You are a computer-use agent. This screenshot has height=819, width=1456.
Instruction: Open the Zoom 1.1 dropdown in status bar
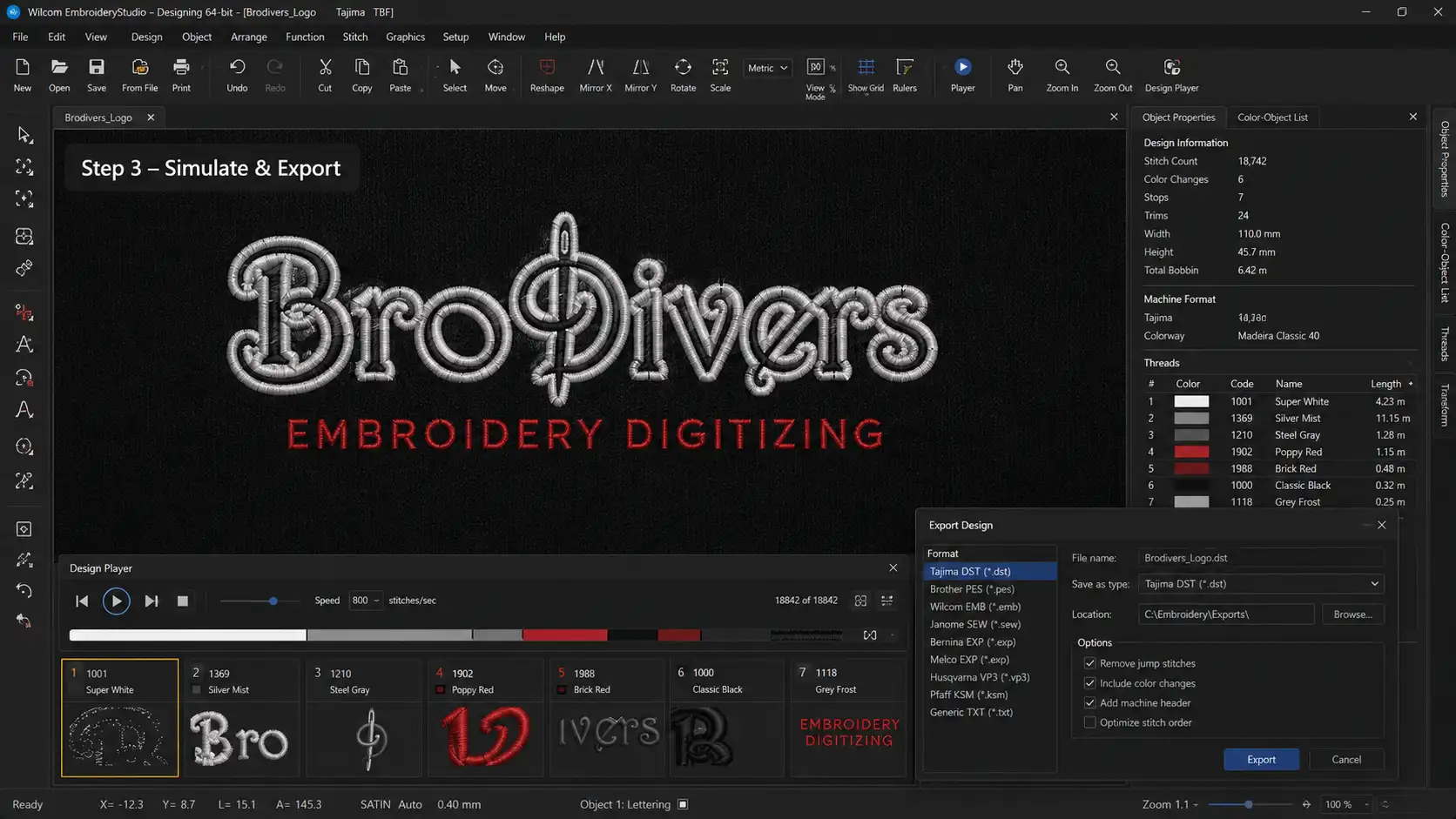pyautogui.click(x=1195, y=804)
